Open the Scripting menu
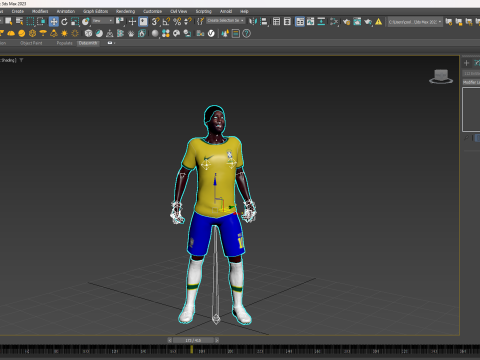The image size is (480, 360). [x=204, y=11]
